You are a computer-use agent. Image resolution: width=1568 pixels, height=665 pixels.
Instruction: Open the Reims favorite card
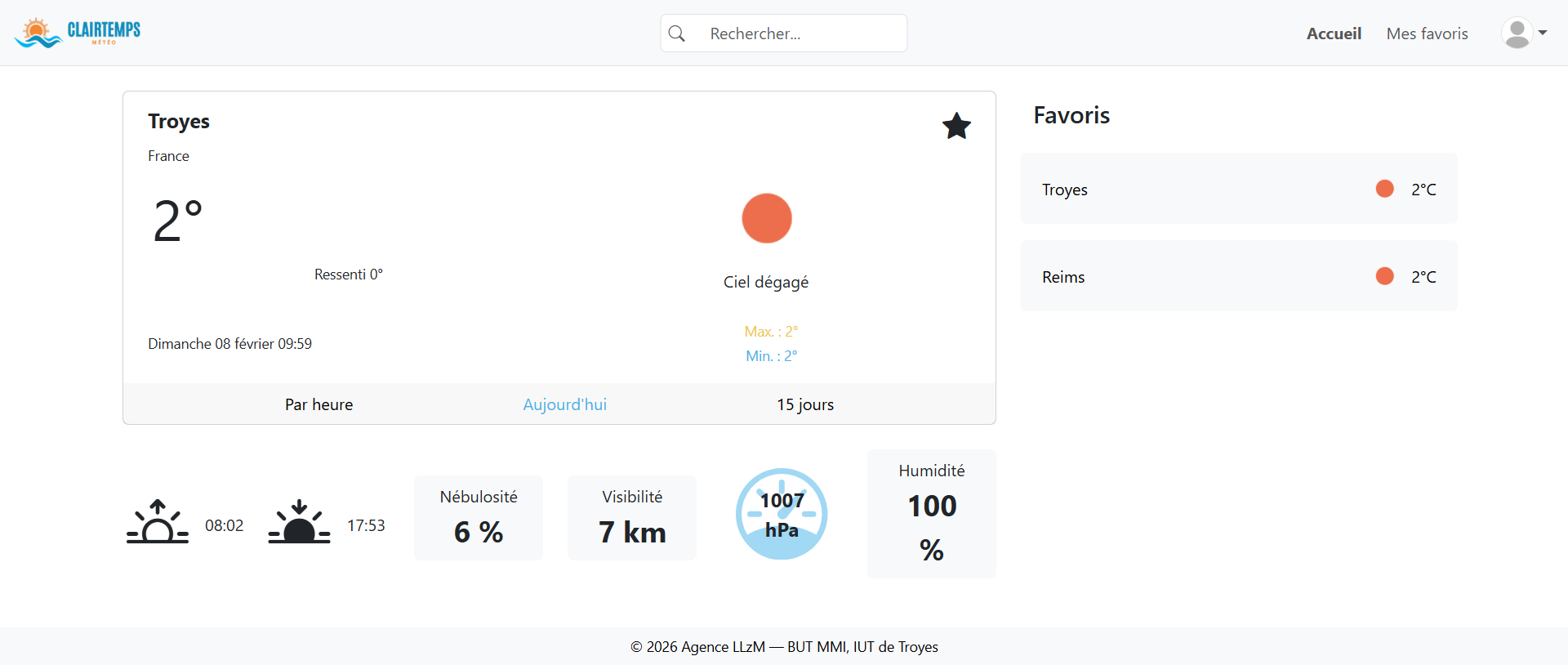click(x=1239, y=276)
